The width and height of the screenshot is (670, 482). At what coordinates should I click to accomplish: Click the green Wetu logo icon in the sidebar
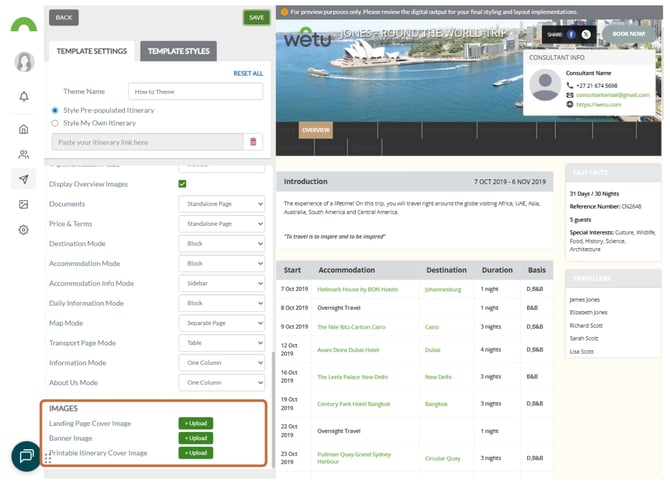coord(24,25)
